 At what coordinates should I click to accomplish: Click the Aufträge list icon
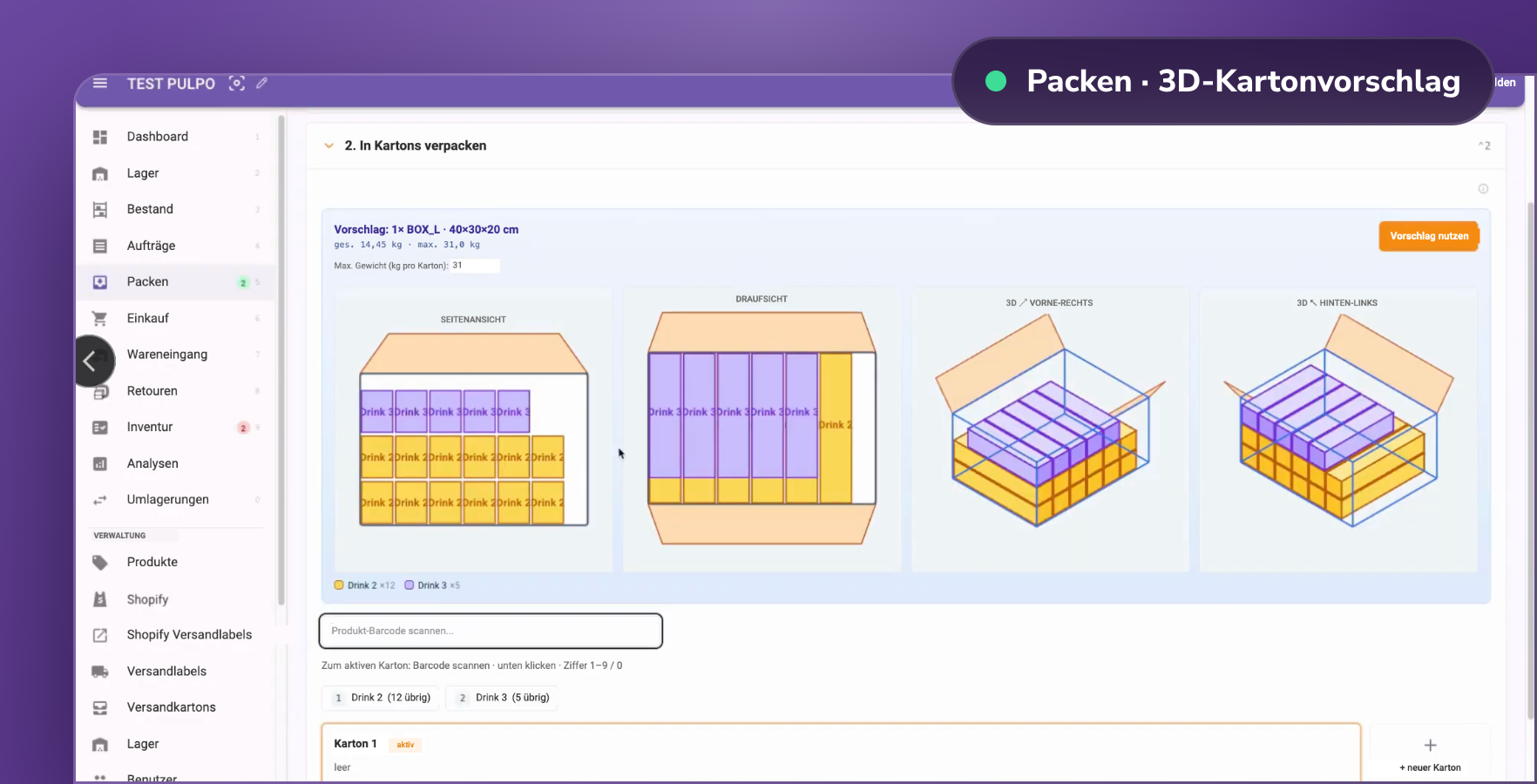click(100, 246)
